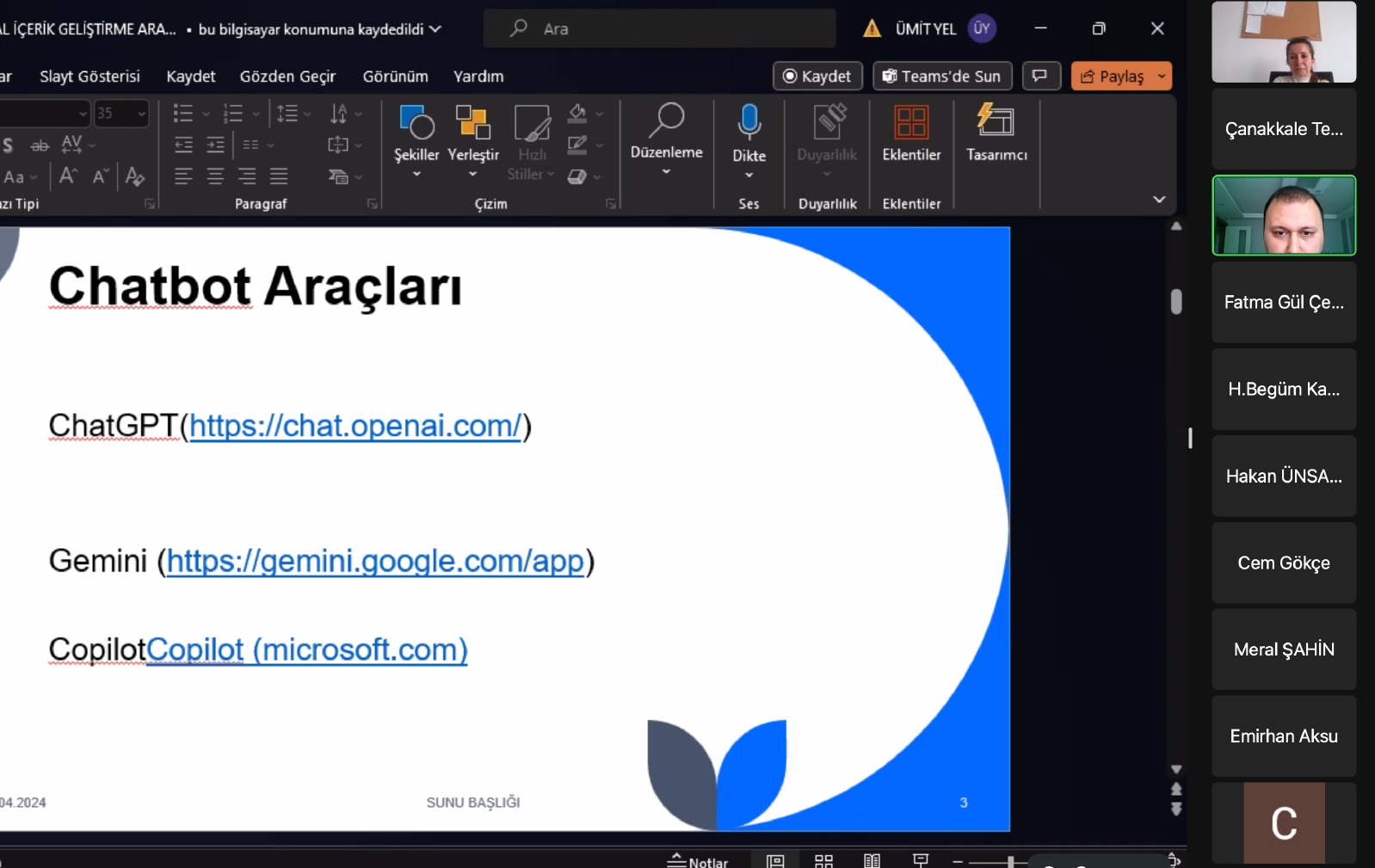Align paragraph text to the left
Image resolution: width=1375 pixels, height=868 pixels.
pyautogui.click(x=183, y=176)
